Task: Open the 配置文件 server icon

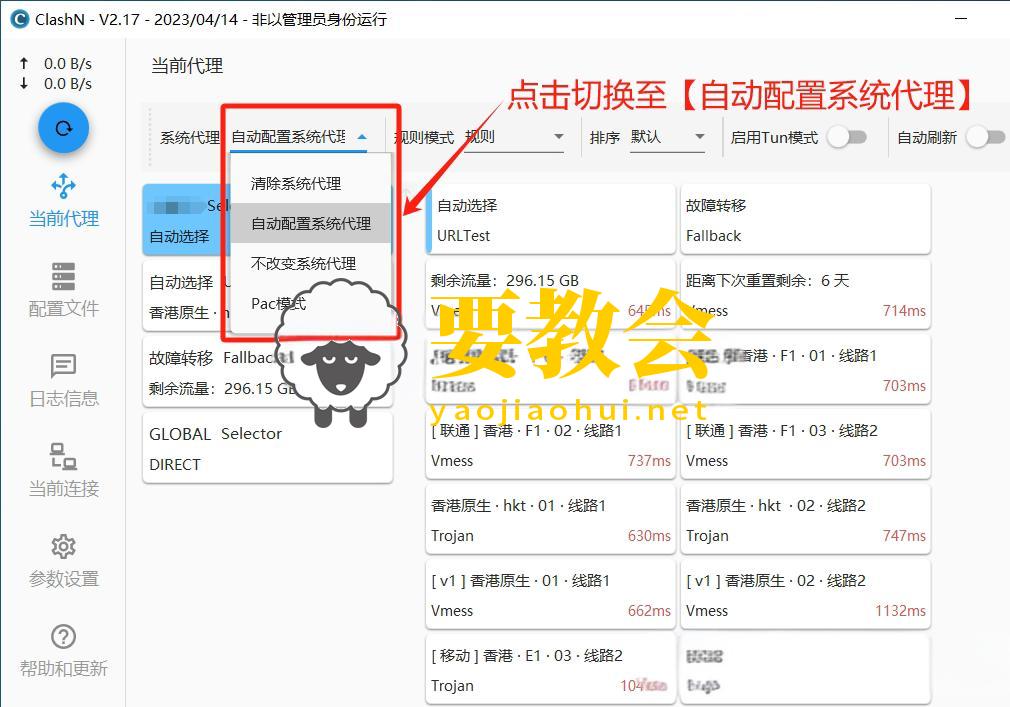Action: pos(63,276)
